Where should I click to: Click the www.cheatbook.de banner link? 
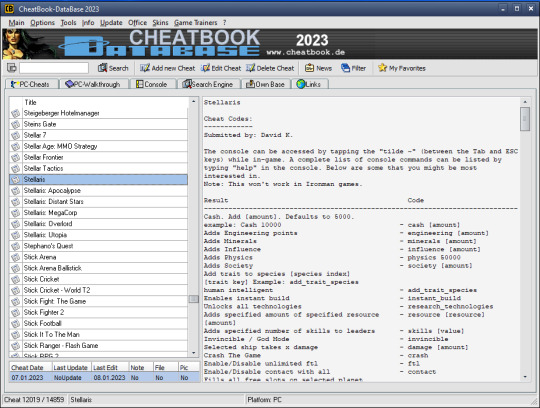pos(305,53)
